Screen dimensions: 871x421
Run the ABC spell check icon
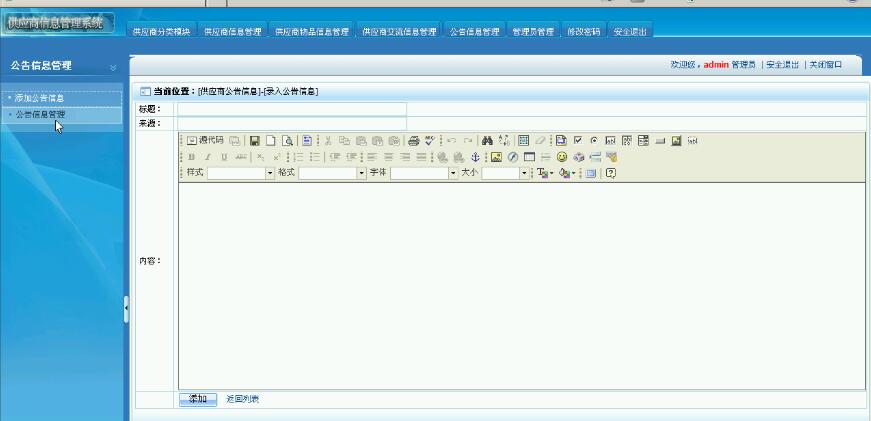[430, 141]
